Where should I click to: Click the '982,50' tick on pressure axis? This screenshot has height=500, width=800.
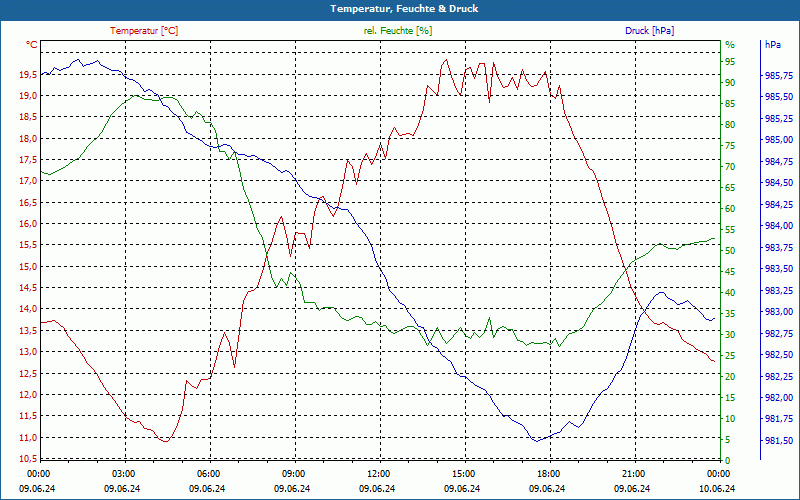779,355
